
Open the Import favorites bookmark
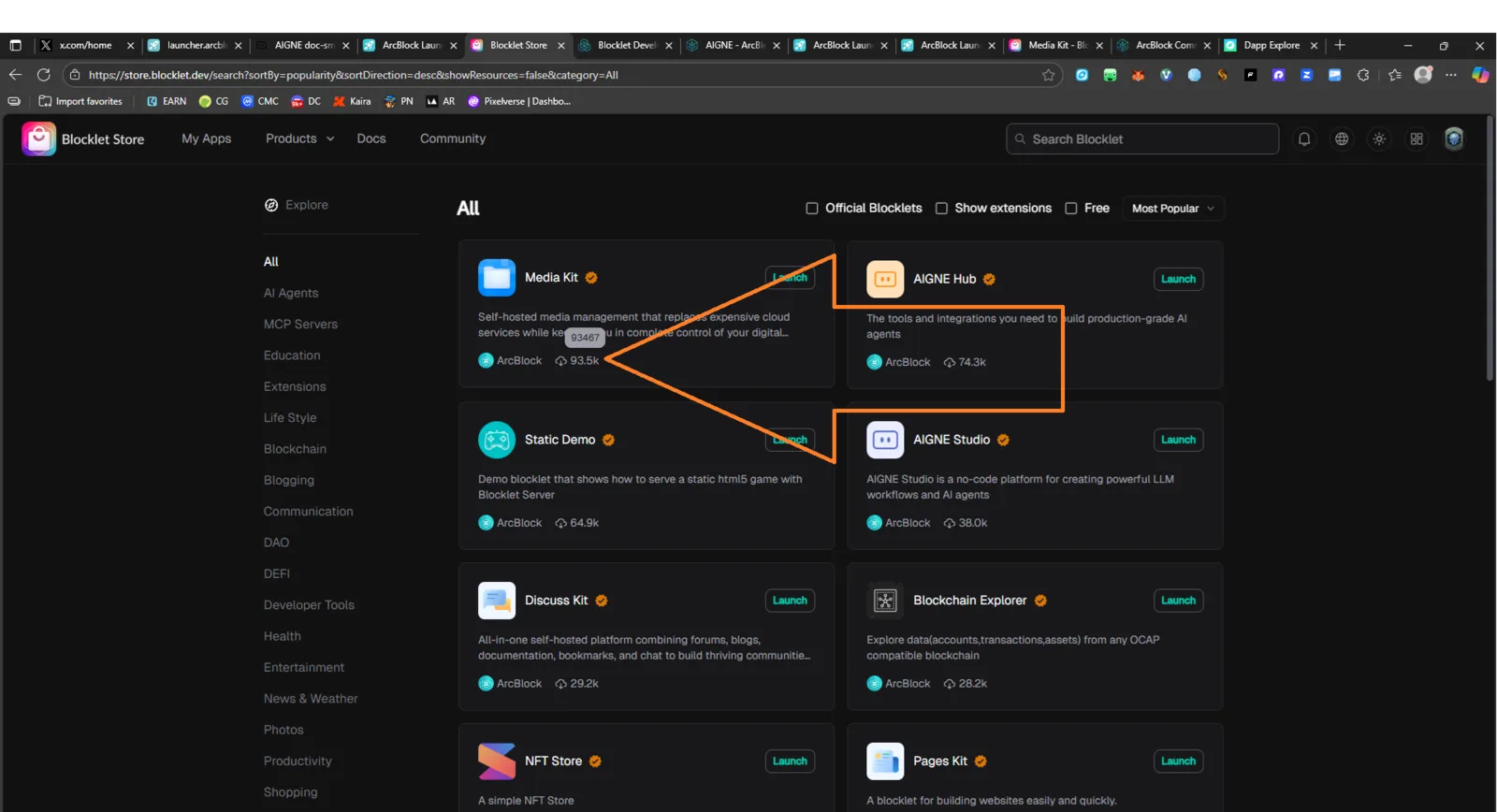coord(80,101)
